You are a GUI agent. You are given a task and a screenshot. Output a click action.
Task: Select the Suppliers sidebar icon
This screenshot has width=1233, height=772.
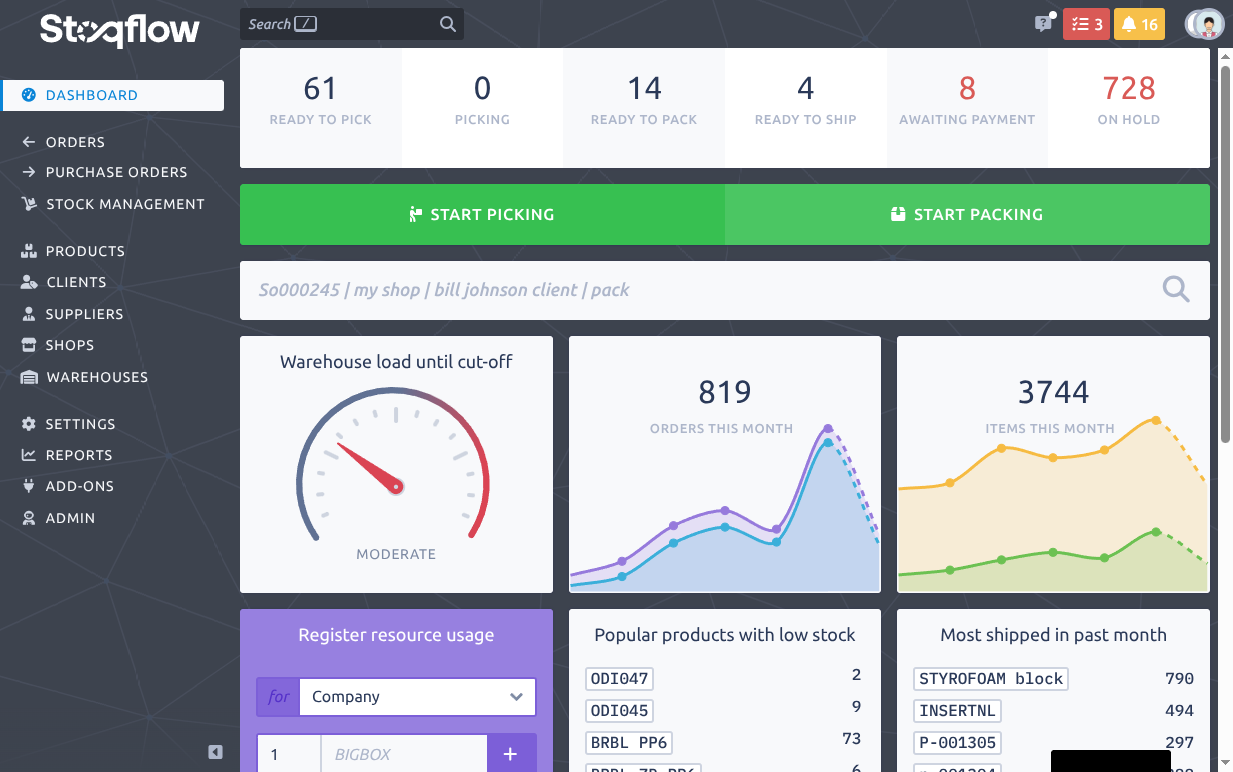30,314
